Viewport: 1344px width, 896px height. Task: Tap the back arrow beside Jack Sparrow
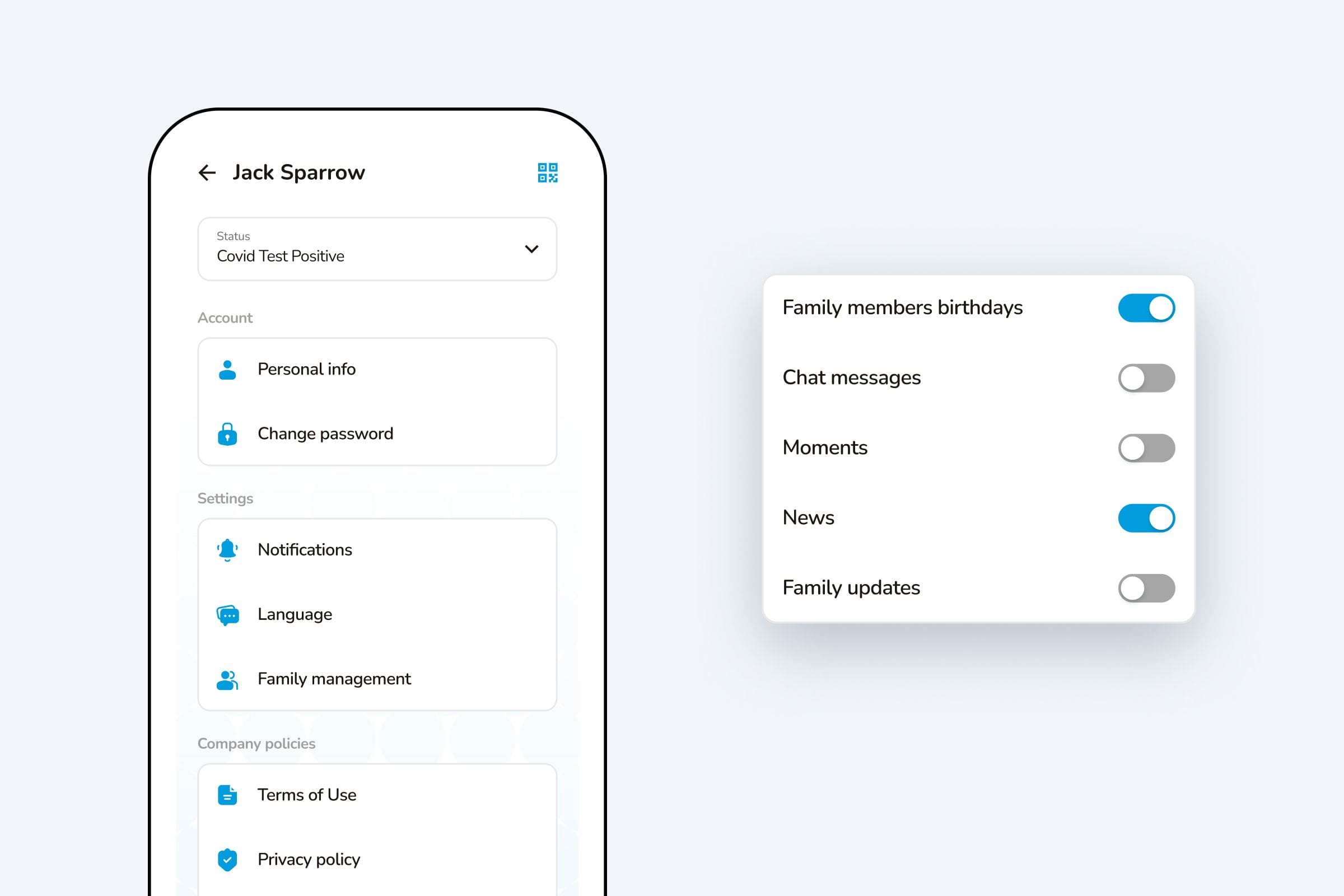pyautogui.click(x=207, y=172)
